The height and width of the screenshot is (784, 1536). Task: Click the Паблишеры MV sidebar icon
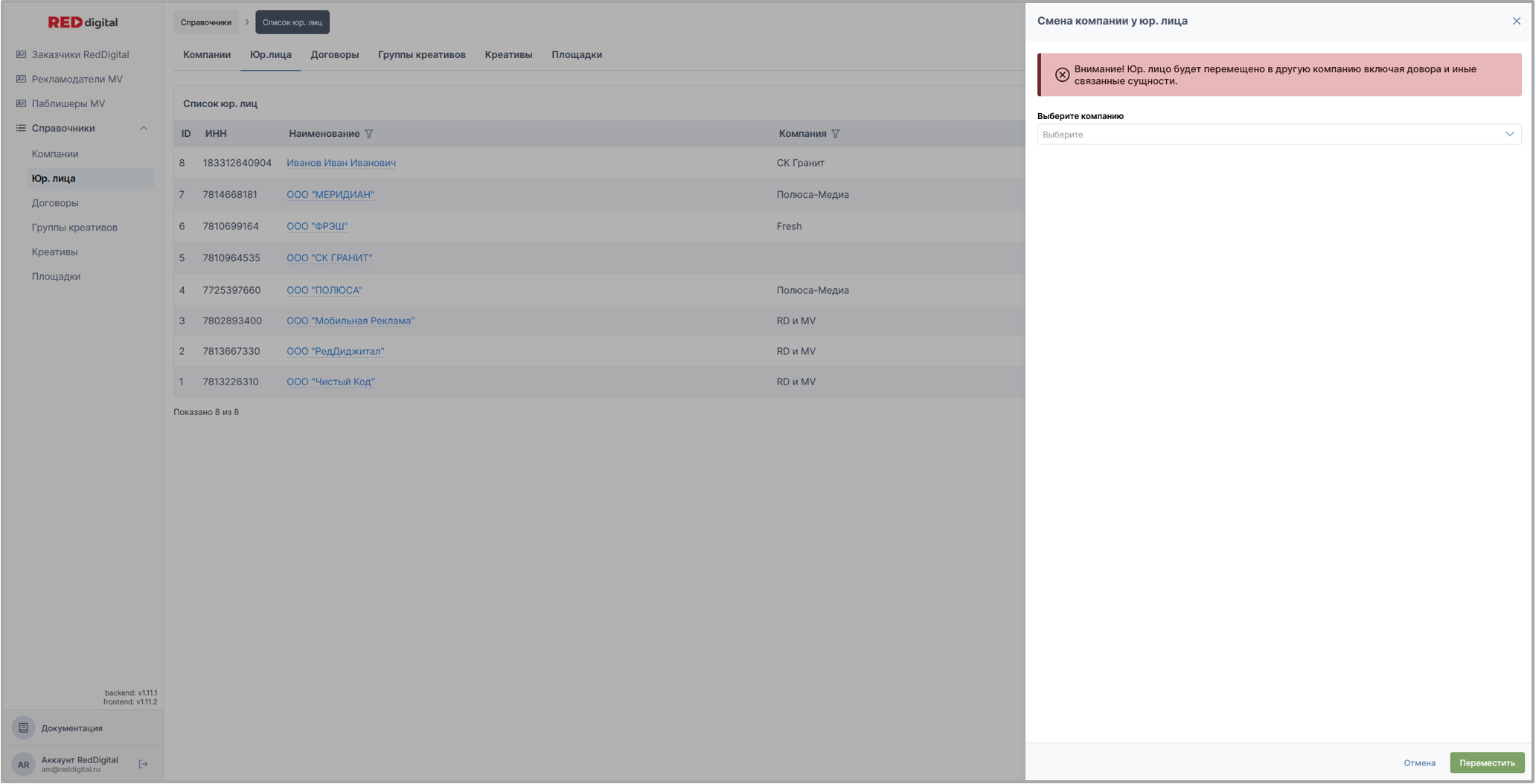[21, 103]
